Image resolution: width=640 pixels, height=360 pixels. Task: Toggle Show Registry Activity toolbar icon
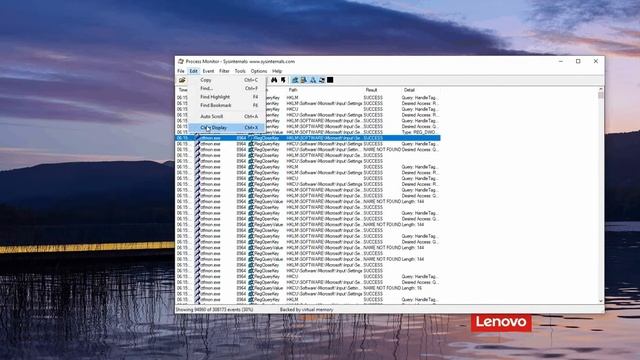295,80
